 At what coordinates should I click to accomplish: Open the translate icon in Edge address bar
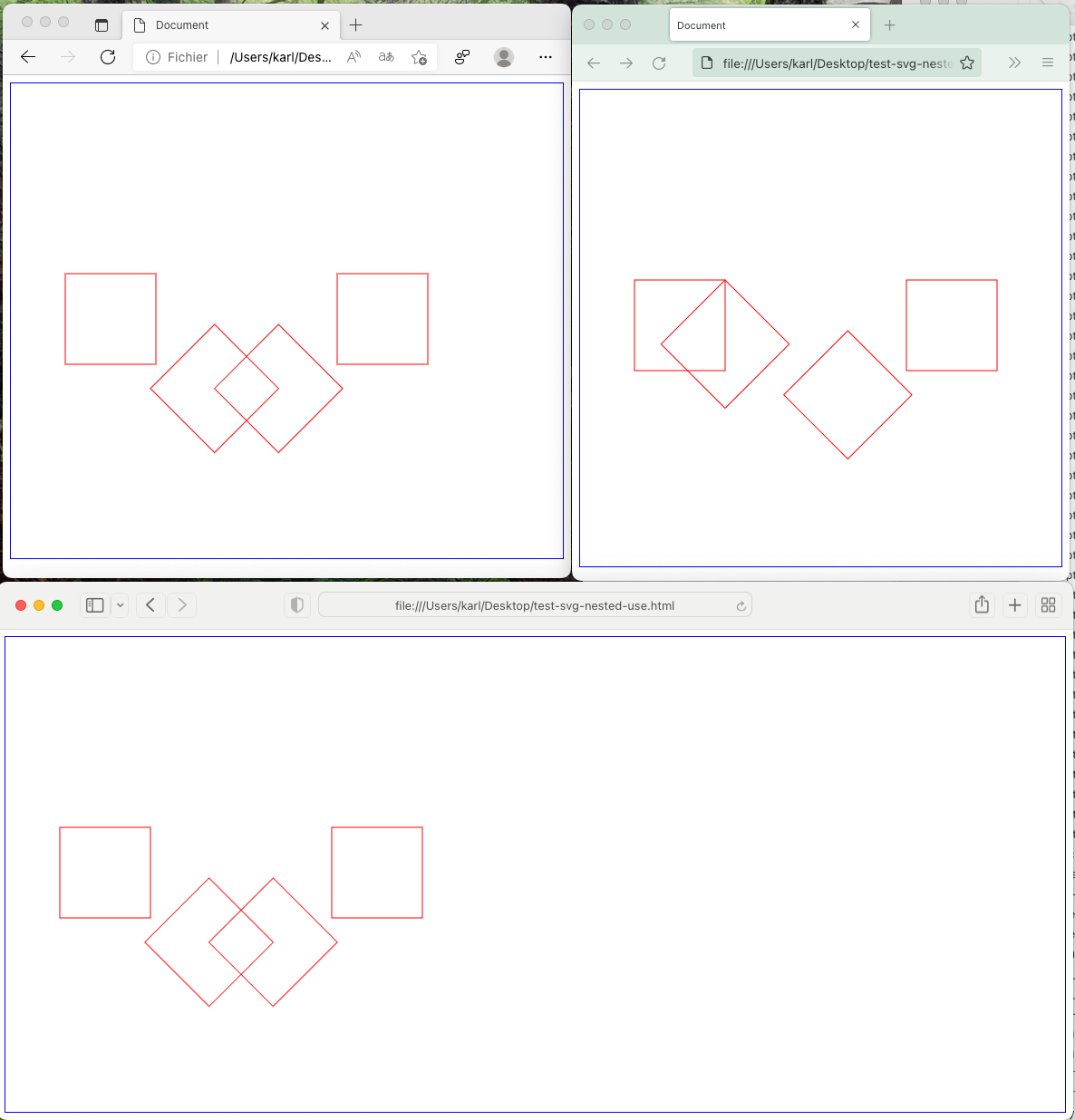pos(385,56)
